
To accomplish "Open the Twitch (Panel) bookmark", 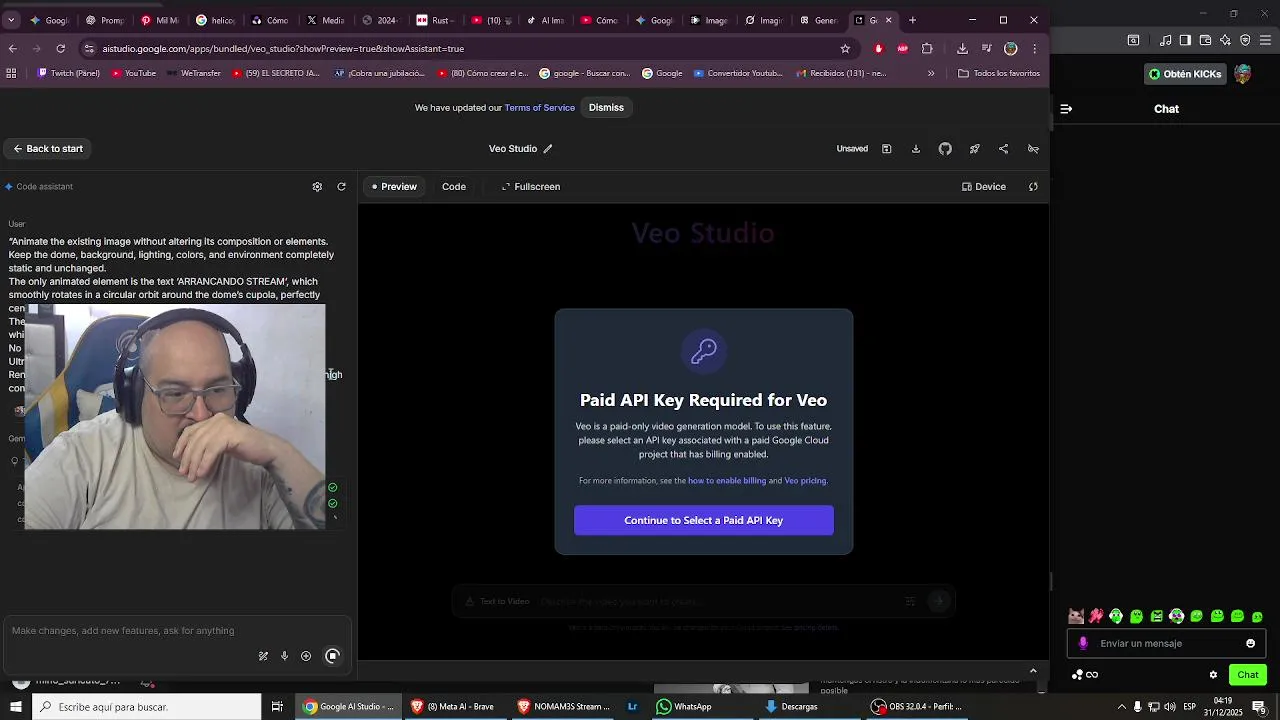I will [68, 73].
